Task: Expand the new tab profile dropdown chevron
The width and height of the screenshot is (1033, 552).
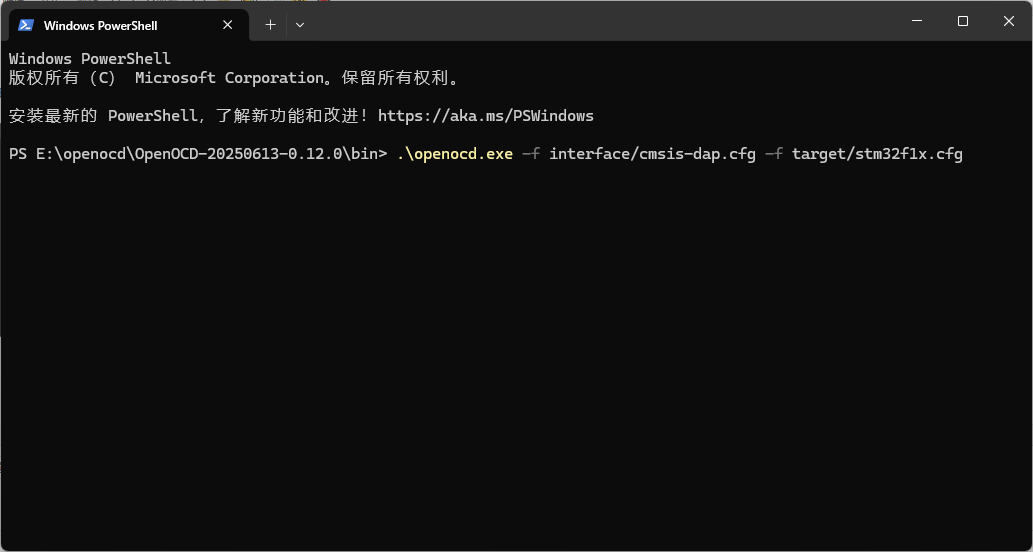Action: click(300, 25)
